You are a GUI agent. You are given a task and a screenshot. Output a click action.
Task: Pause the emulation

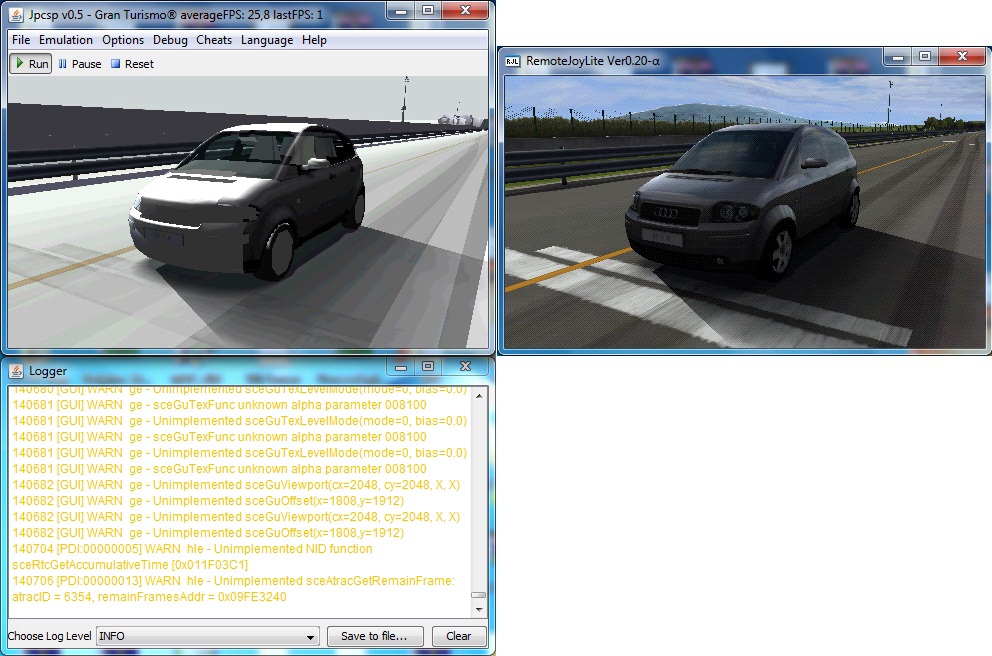80,64
